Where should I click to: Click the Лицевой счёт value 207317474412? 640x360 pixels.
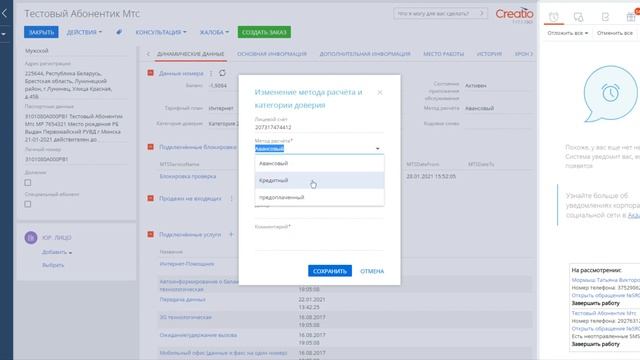(x=273, y=127)
